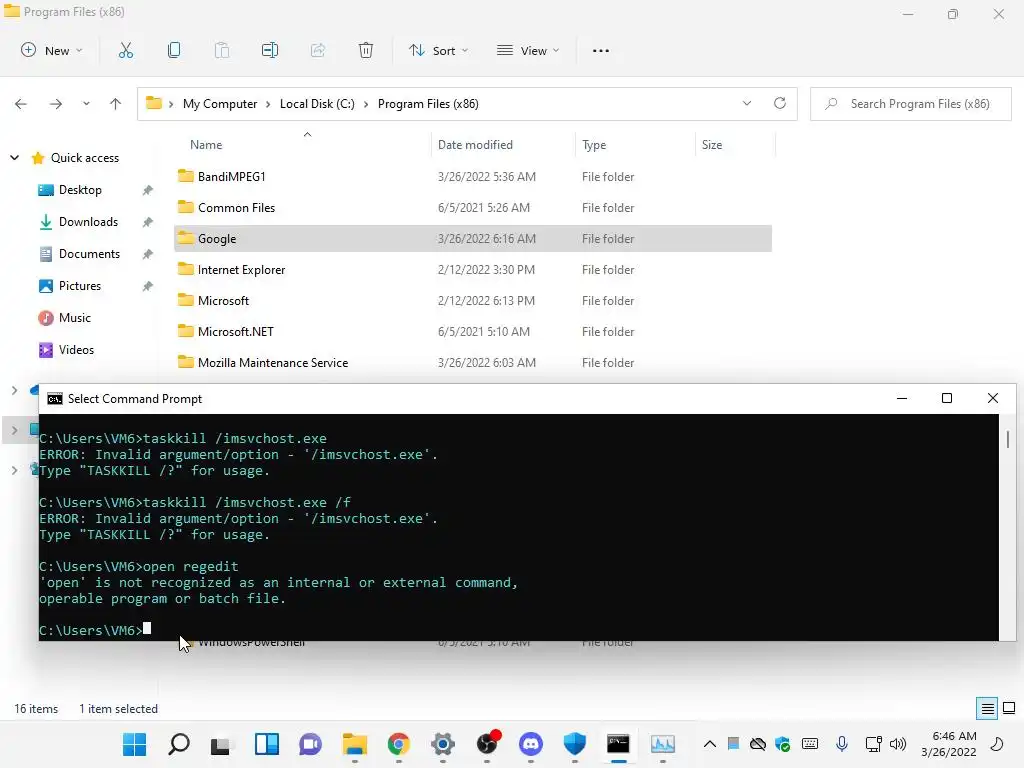The width and height of the screenshot is (1024, 768).
Task: Click the OBS Studio taskbar icon
Action: pos(487,744)
